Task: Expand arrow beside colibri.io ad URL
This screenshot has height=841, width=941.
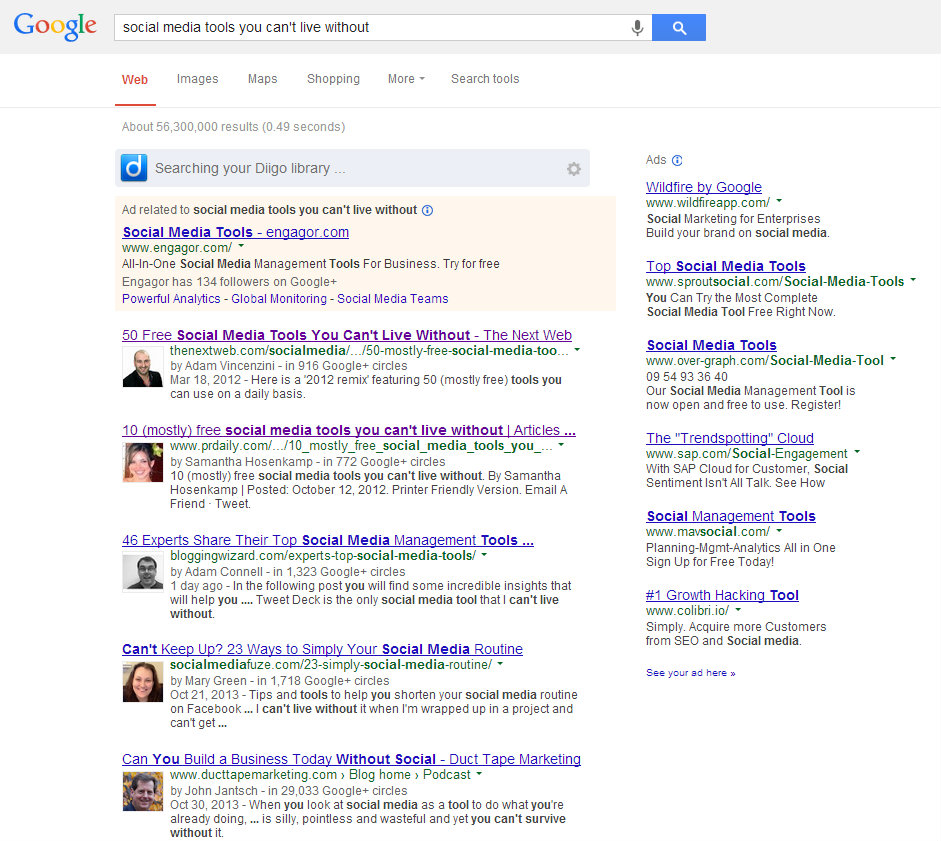Action: click(x=738, y=610)
